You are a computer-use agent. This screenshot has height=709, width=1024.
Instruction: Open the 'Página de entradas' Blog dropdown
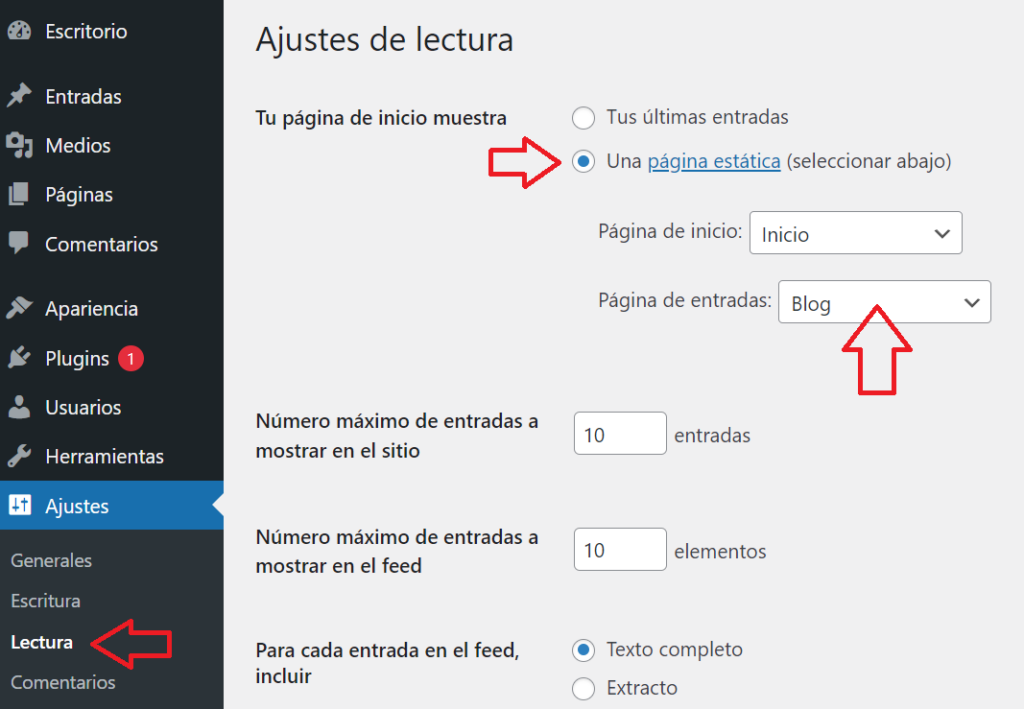tap(884, 302)
